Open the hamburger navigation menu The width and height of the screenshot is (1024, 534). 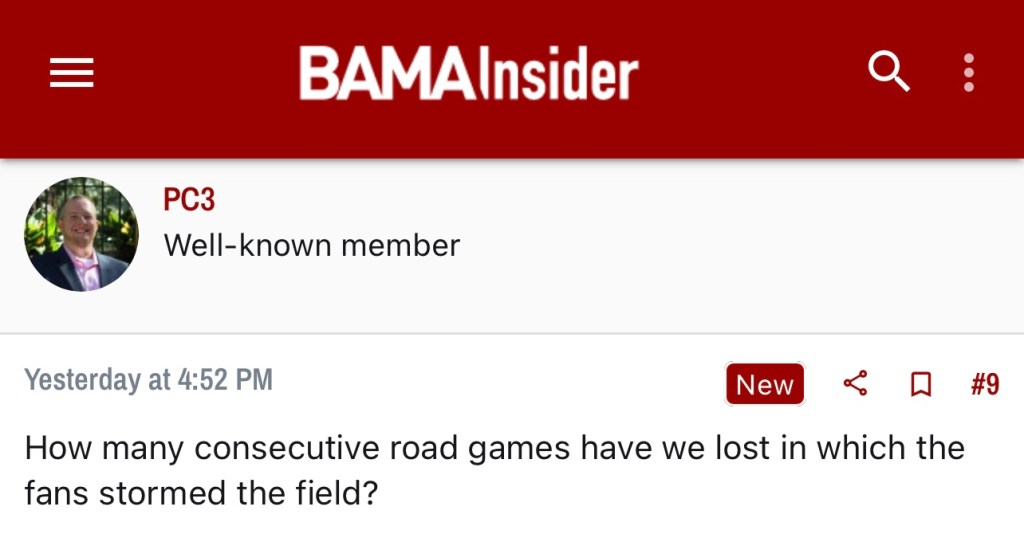point(71,72)
